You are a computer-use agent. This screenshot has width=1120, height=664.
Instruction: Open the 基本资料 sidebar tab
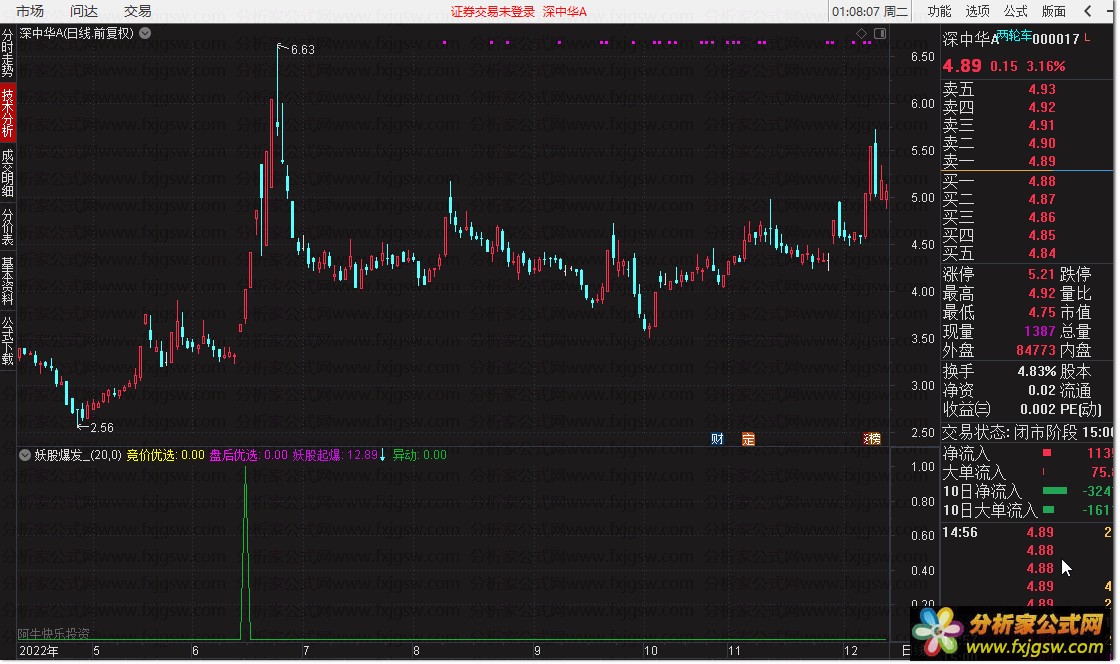(8, 281)
